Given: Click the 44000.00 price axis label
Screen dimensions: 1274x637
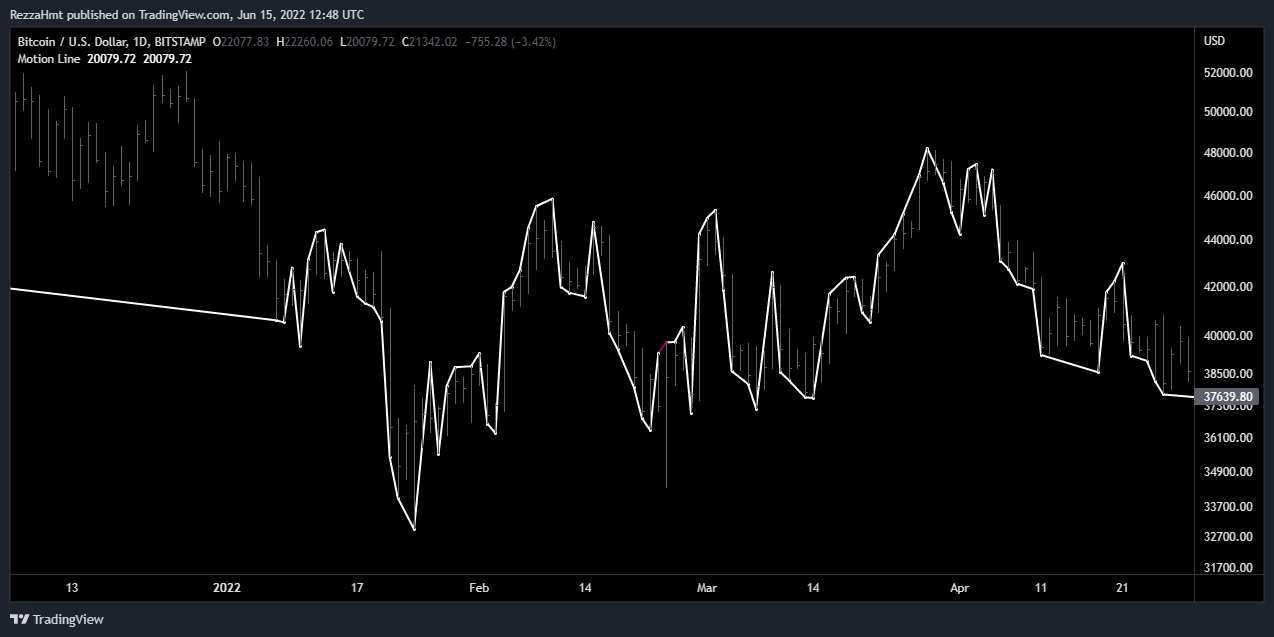Looking at the screenshot, I should click(x=1229, y=240).
